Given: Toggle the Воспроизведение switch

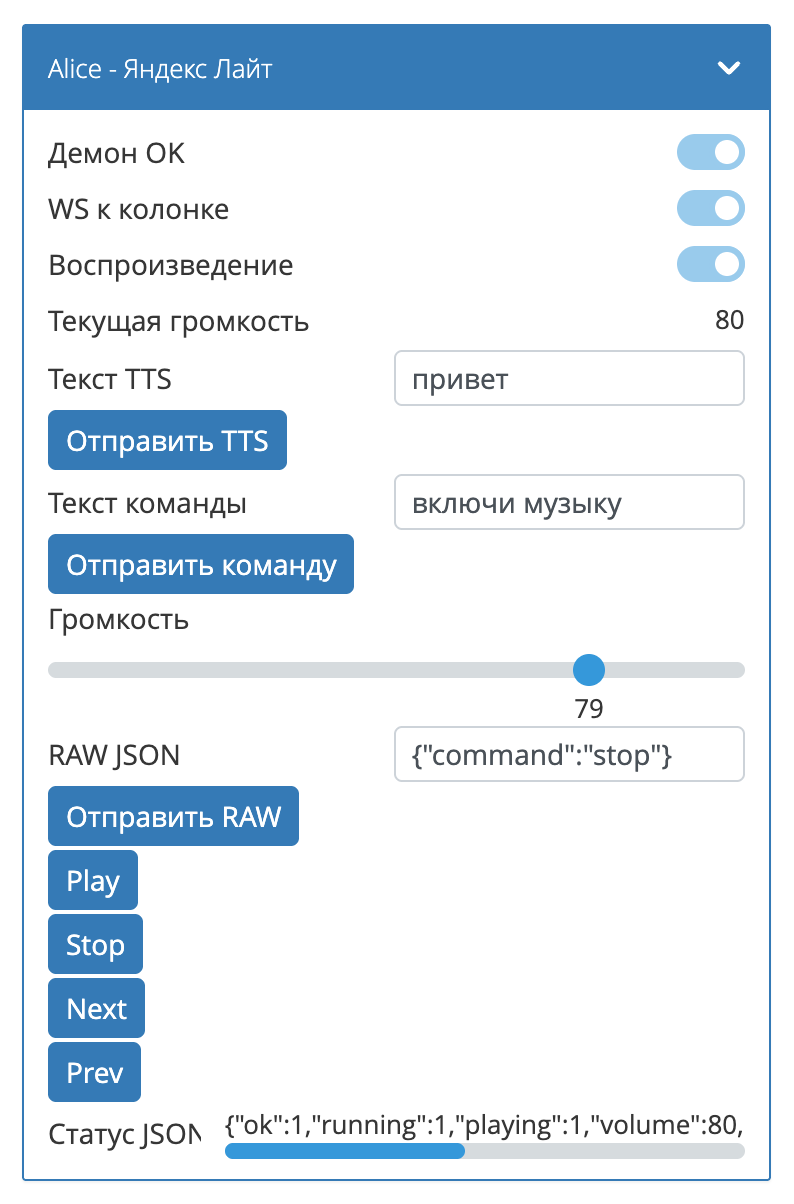Looking at the screenshot, I should click(x=711, y=265).
